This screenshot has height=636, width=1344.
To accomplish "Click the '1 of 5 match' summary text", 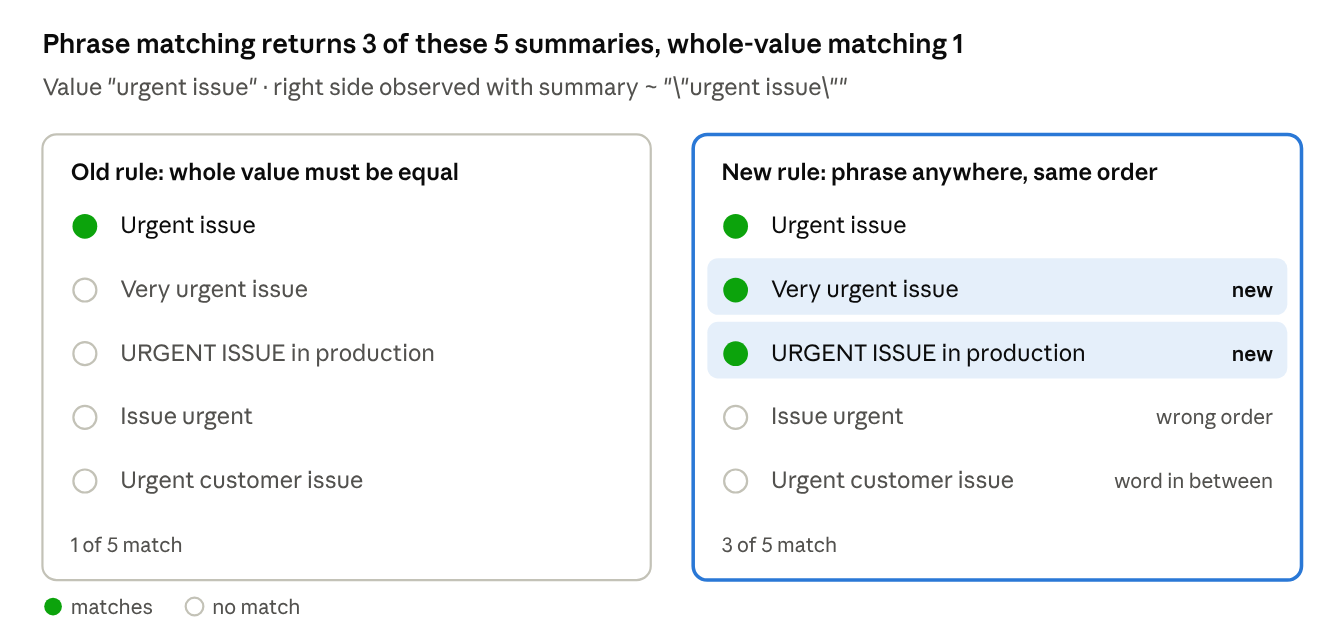I will [x=126, y=545].
